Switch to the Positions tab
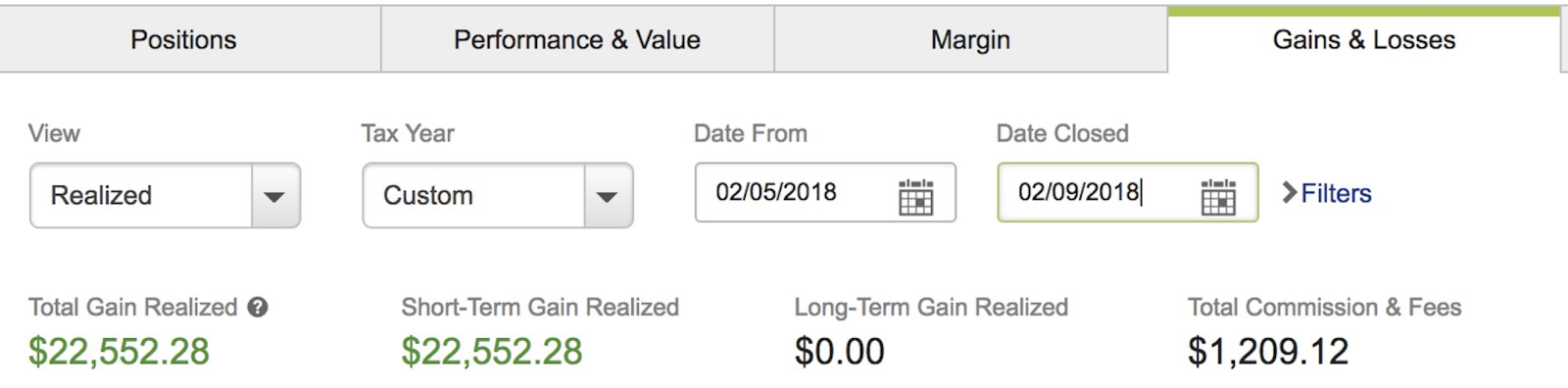Viewport: 1568px width, 388px height. [x=184, y=39]
